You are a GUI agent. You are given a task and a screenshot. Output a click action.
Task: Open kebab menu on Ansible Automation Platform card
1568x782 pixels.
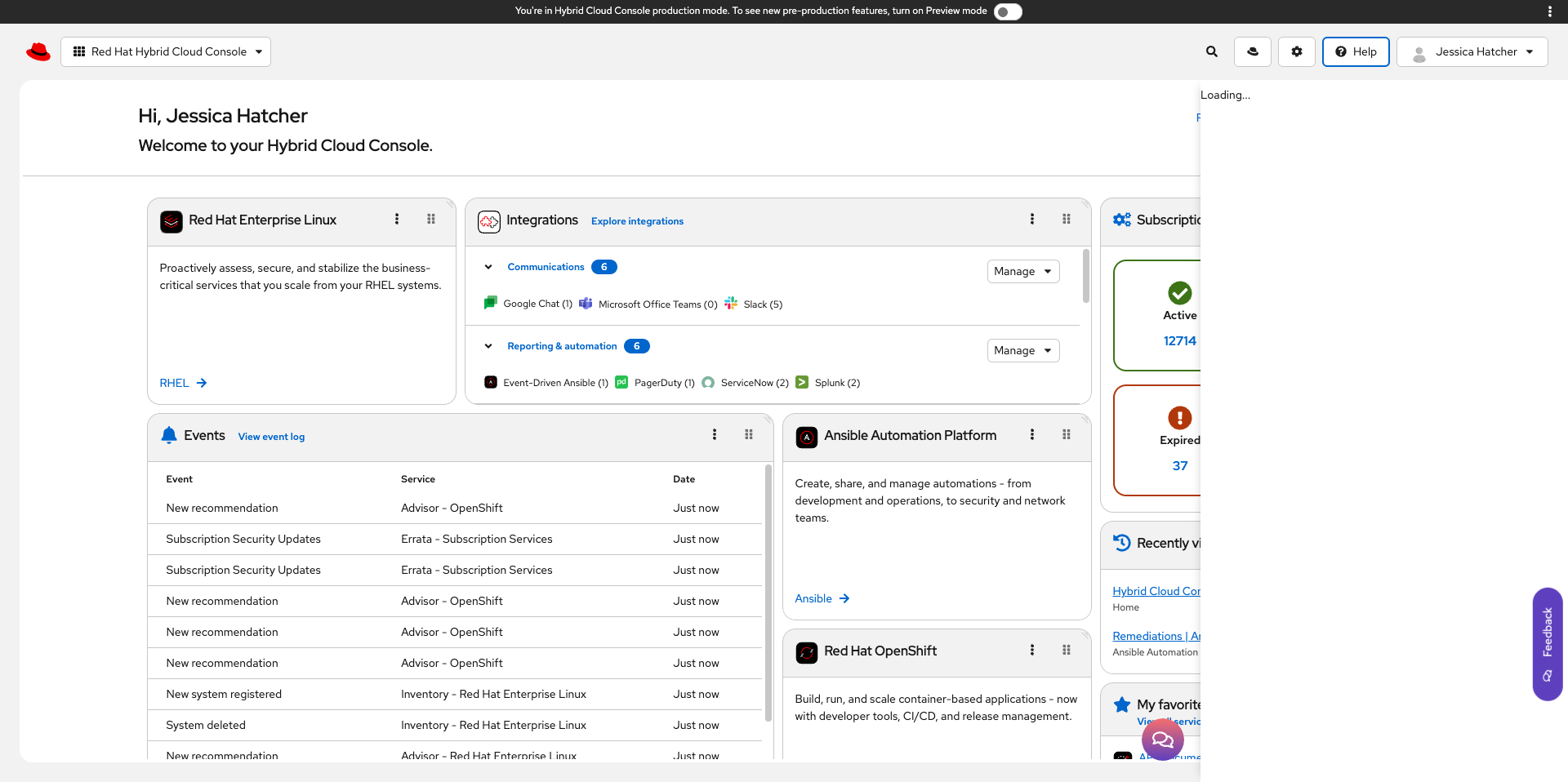pos(1032,434)
